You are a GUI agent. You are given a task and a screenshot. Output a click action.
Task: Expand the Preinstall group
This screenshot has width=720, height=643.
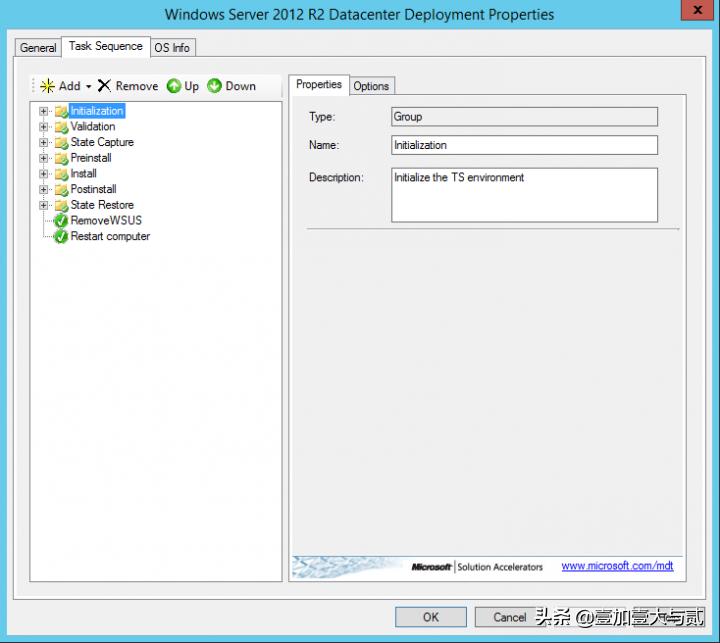coord(44,158)
